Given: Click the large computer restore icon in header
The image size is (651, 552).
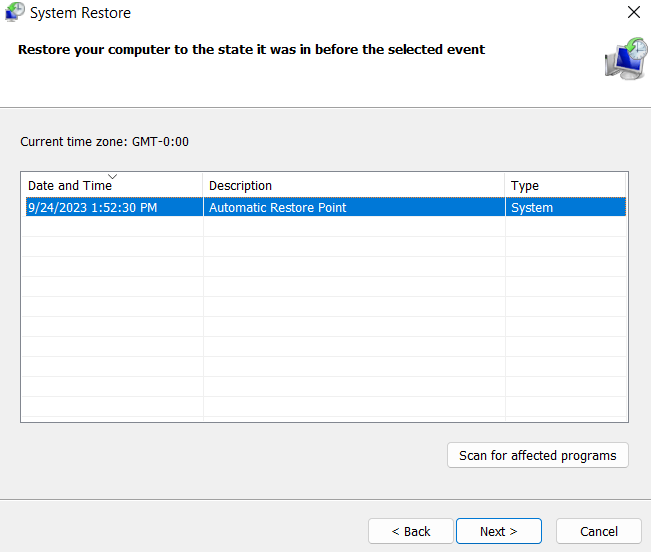Looking at the screenshot, I should 625,59.
